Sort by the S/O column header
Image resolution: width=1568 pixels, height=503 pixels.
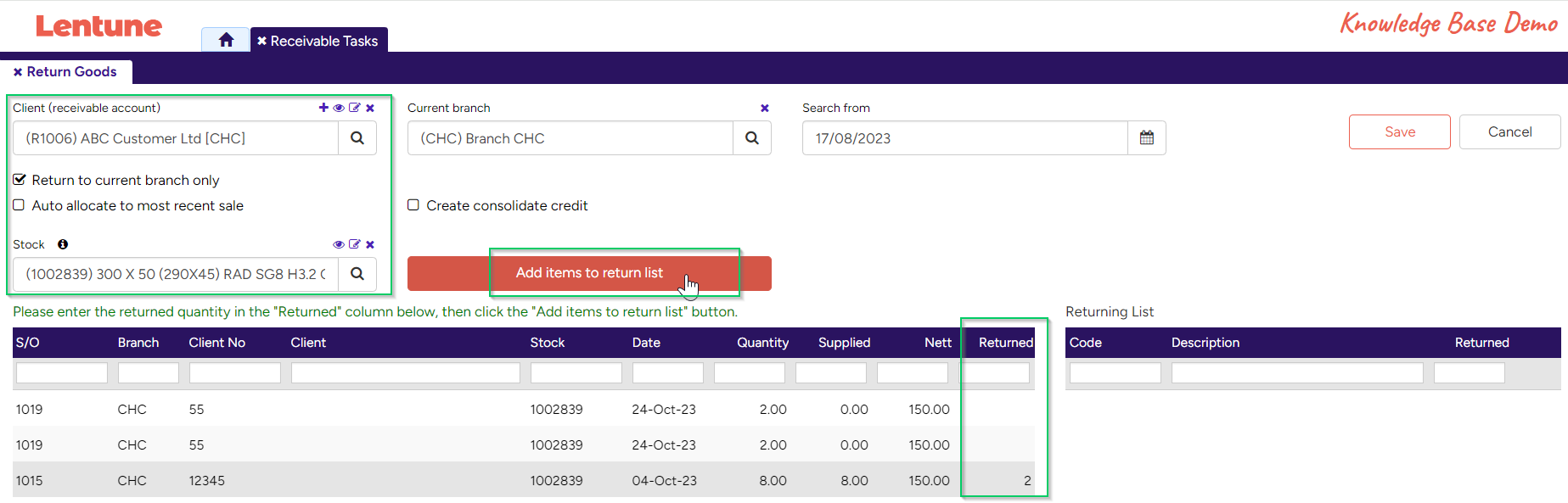[x=28, y=343]
